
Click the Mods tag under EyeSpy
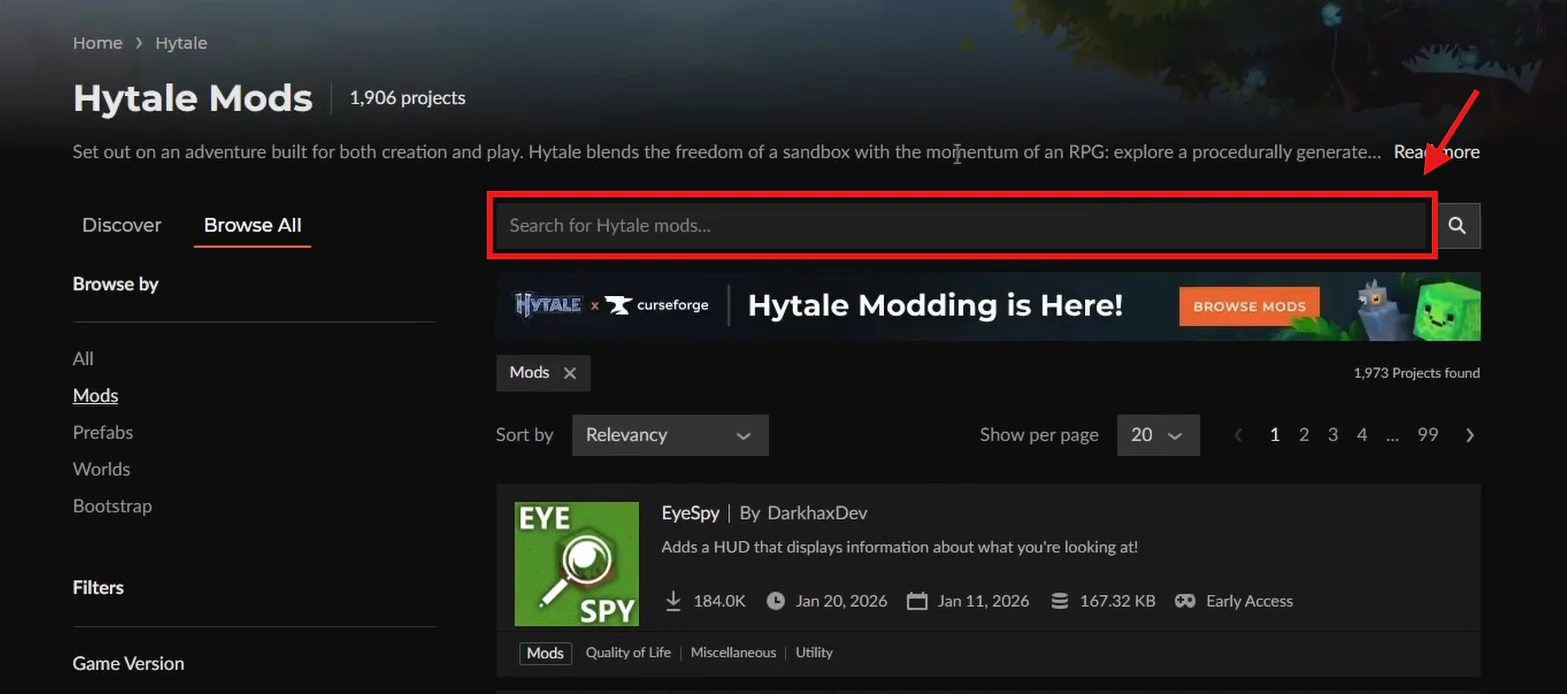coord(545,653)
